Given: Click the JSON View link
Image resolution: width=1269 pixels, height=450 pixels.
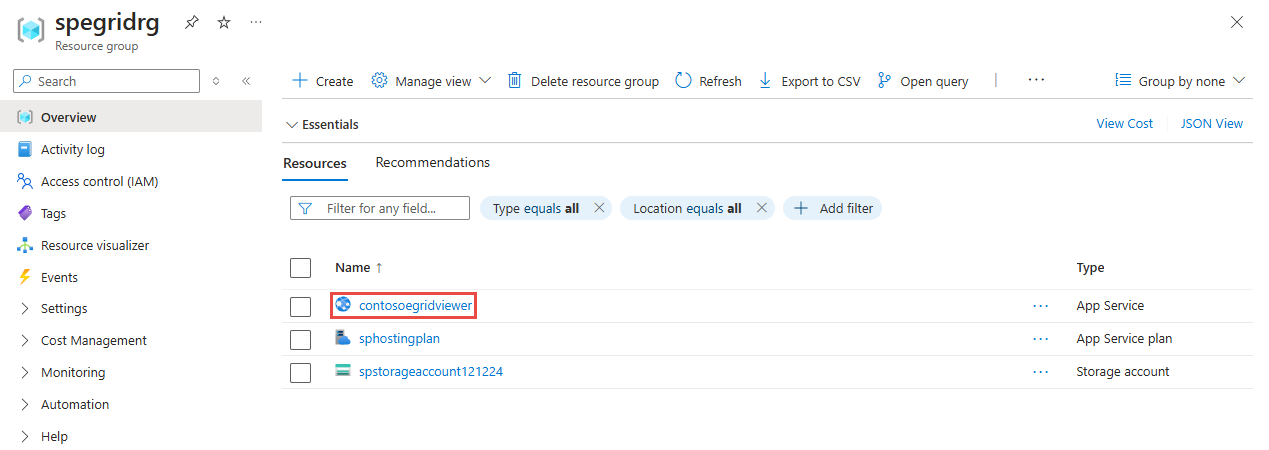Looking at the screenshot, I should click(x=1211, y=124).
